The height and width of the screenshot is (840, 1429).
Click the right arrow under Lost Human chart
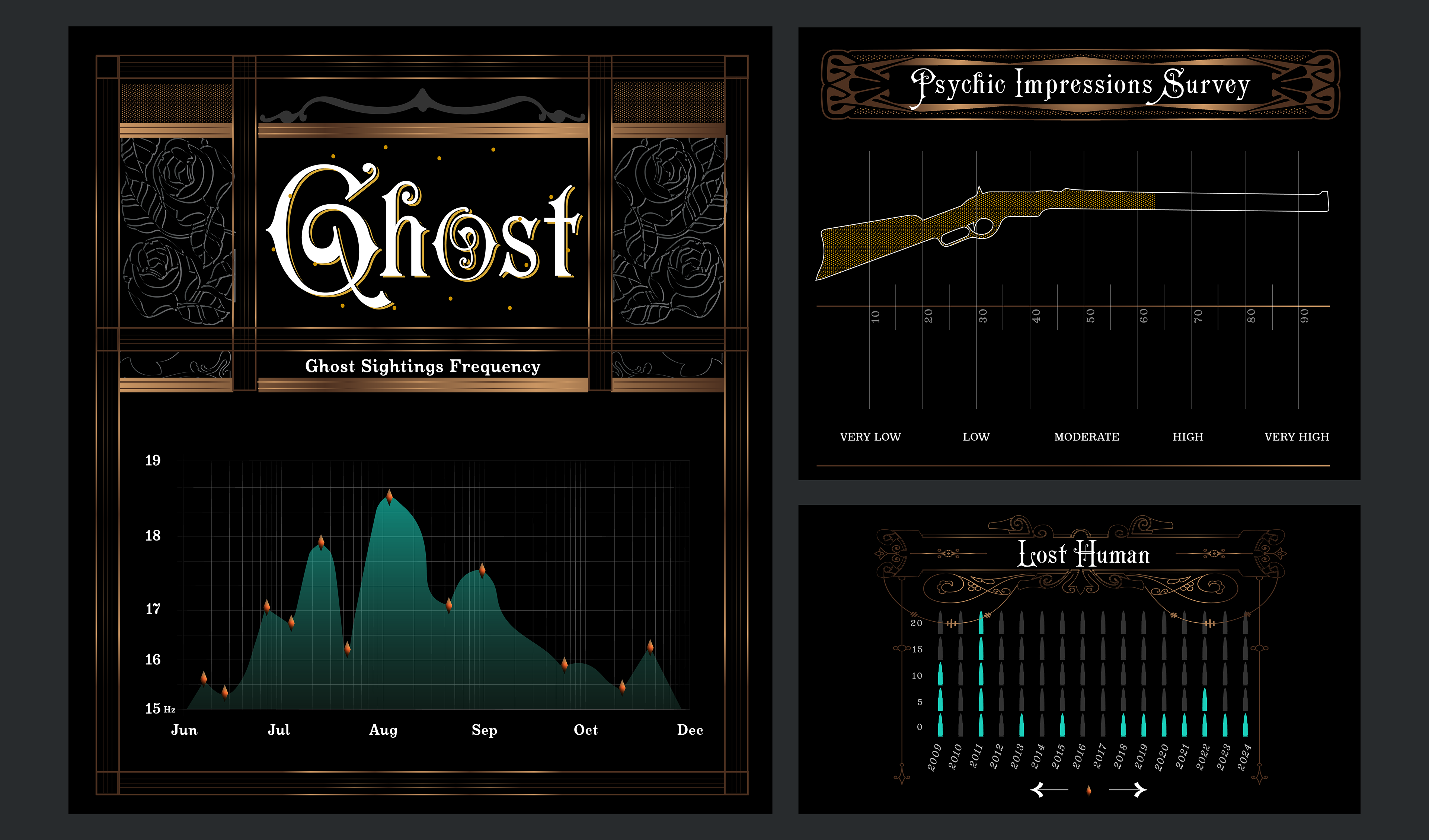[1129, 789]
